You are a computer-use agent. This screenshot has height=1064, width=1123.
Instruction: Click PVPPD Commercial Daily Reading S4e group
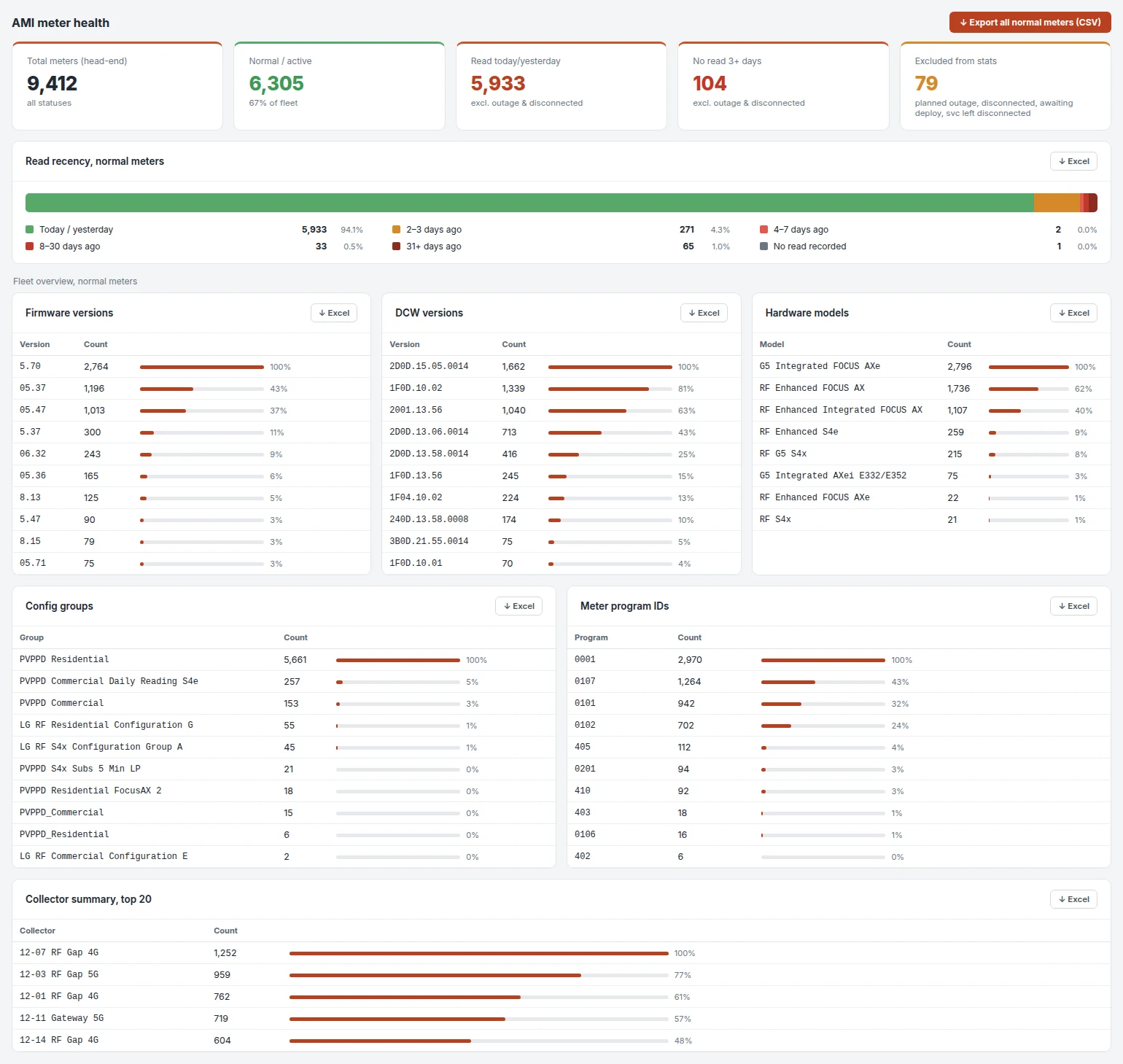pos(284,682)
